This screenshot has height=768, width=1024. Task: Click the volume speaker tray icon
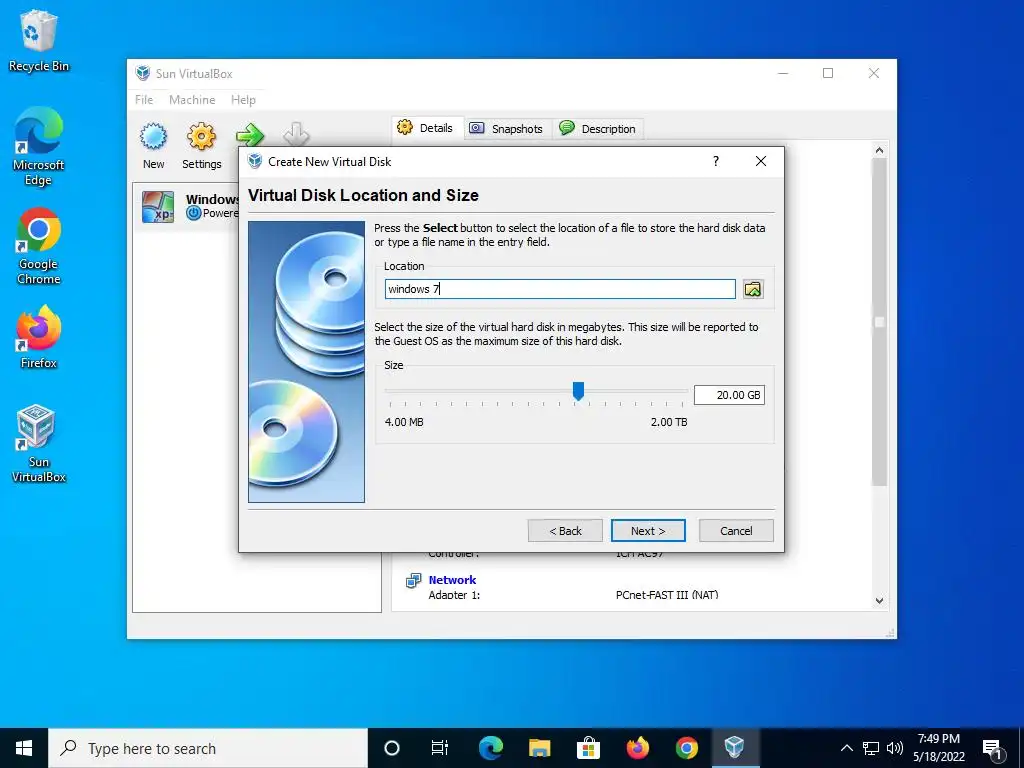point(895,748)
